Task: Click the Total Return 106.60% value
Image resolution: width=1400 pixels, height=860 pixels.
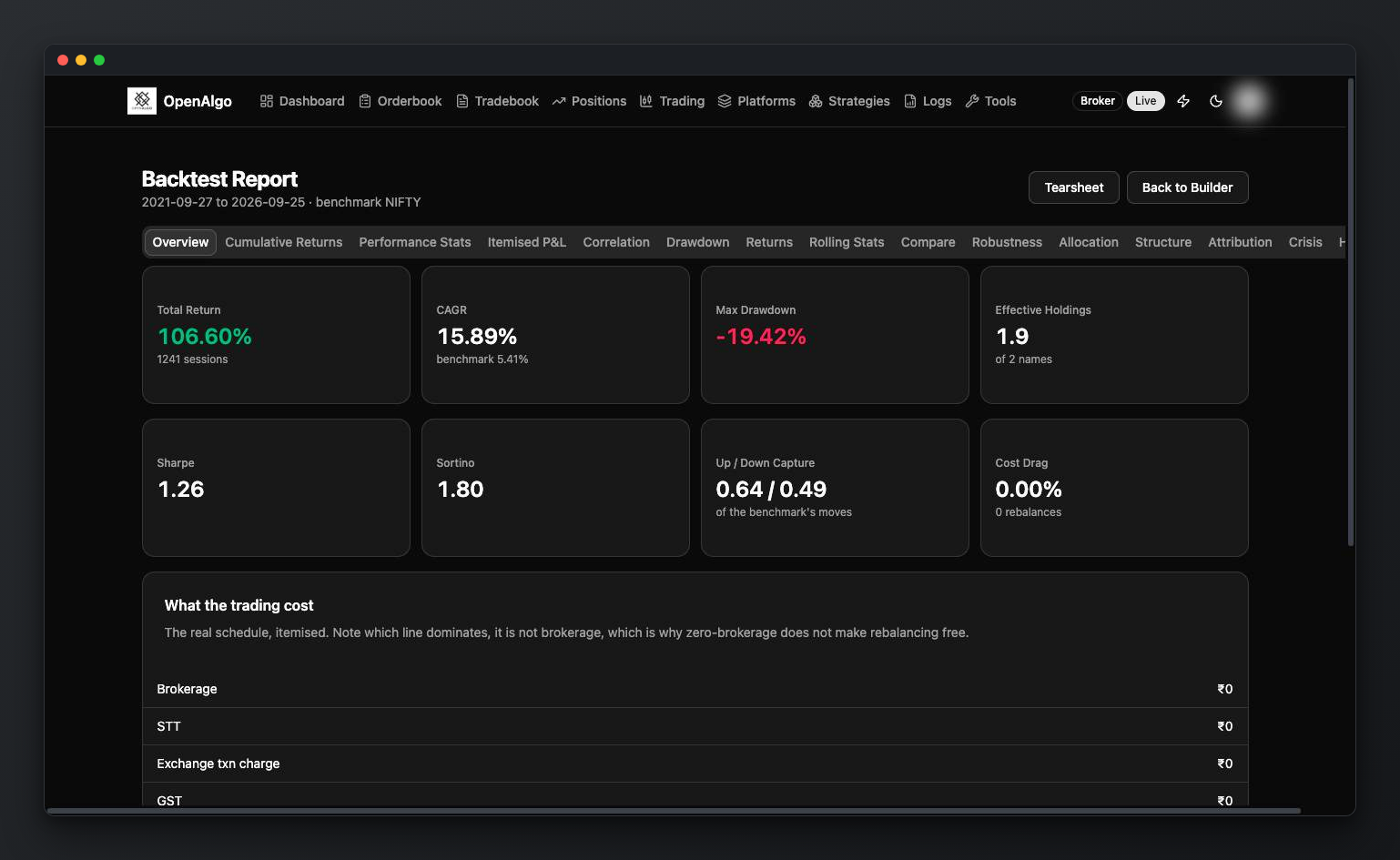Action: click(x=205, y=337)
